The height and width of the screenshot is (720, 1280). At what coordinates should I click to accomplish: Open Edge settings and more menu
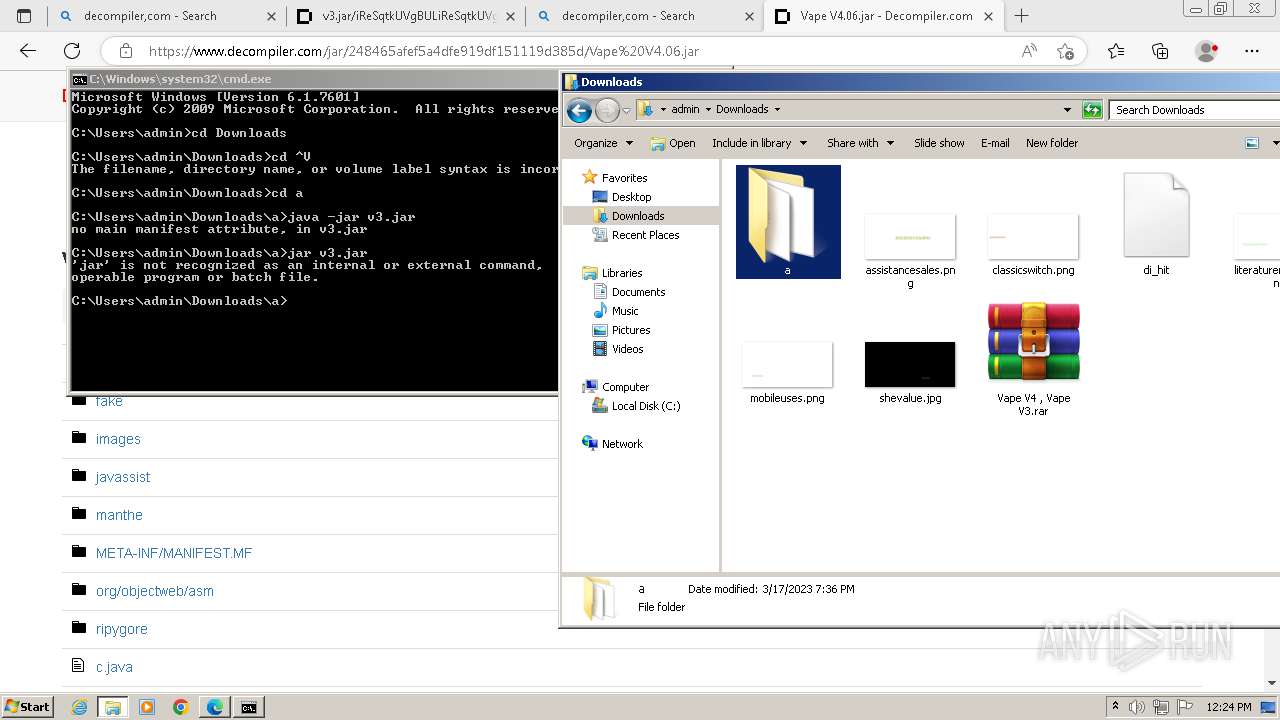click(1252, 51)
